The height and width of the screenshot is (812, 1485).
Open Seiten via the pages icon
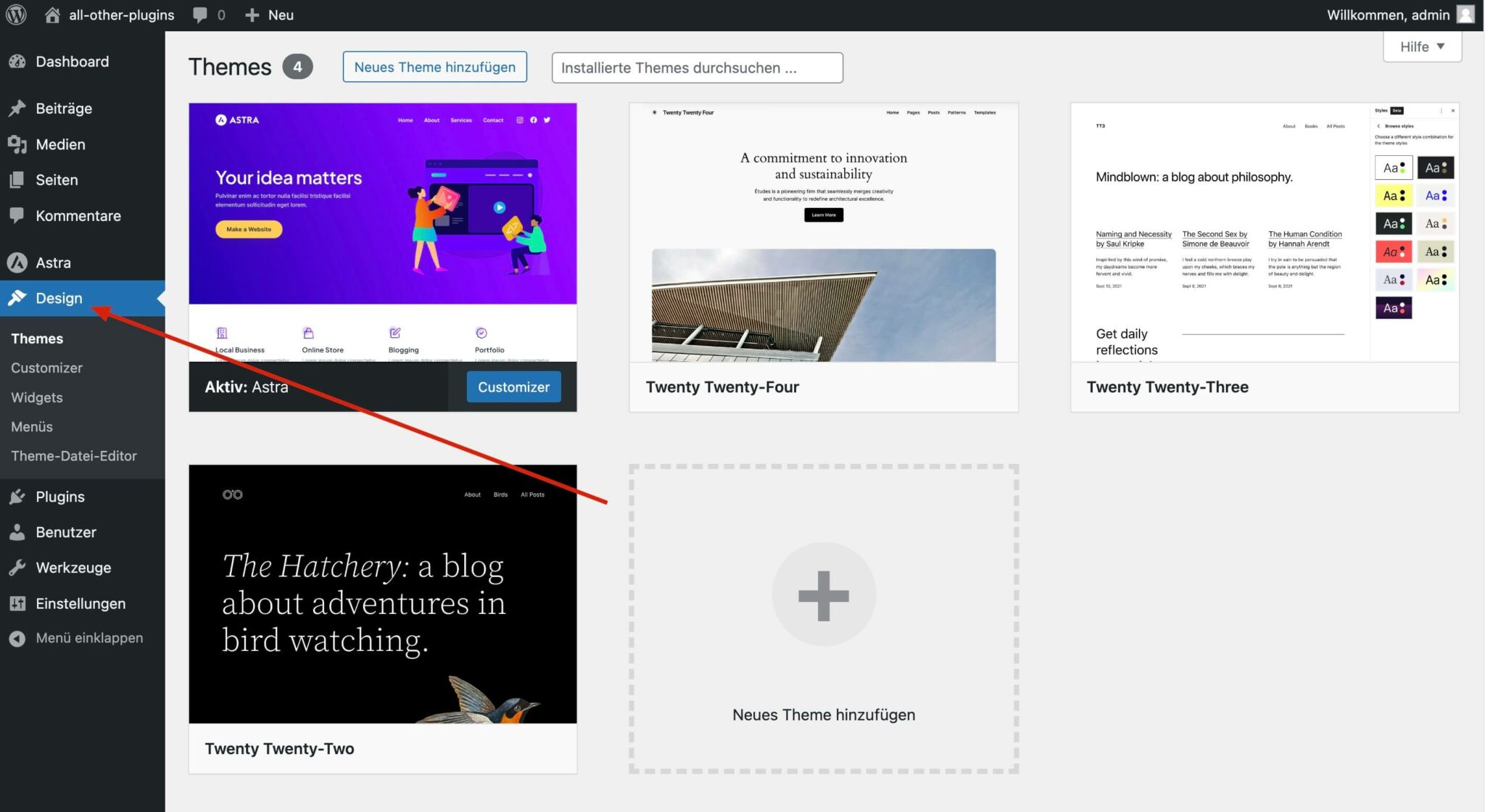coord(17,180)
